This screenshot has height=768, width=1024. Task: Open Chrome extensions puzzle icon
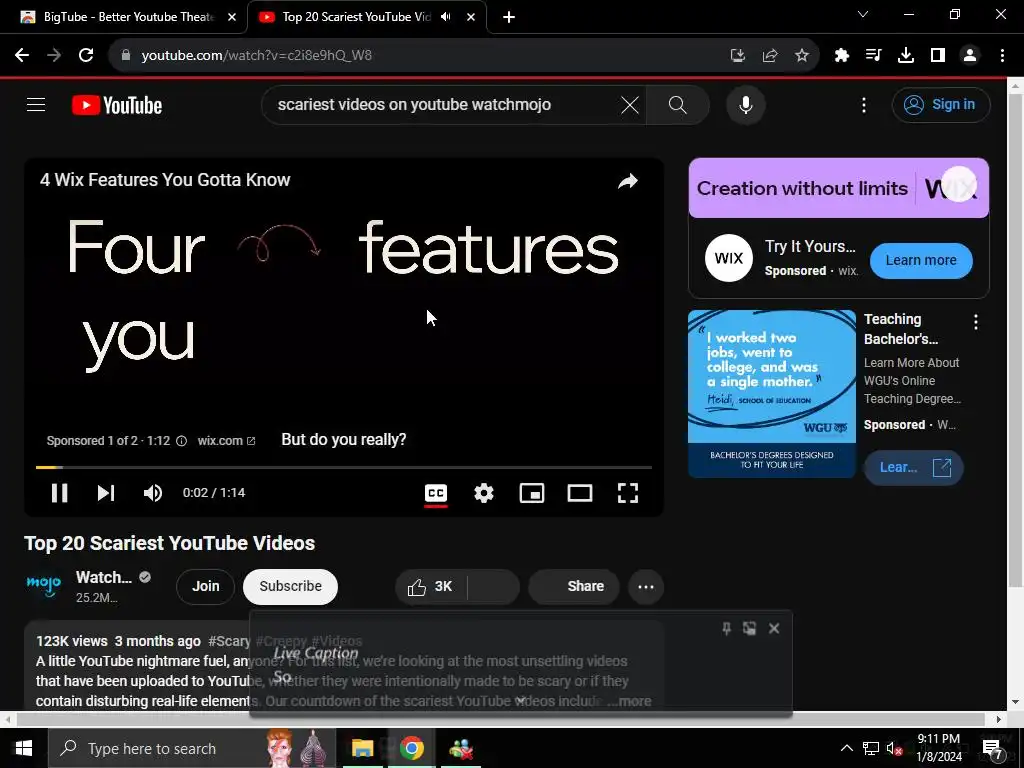tap(842, 56)
